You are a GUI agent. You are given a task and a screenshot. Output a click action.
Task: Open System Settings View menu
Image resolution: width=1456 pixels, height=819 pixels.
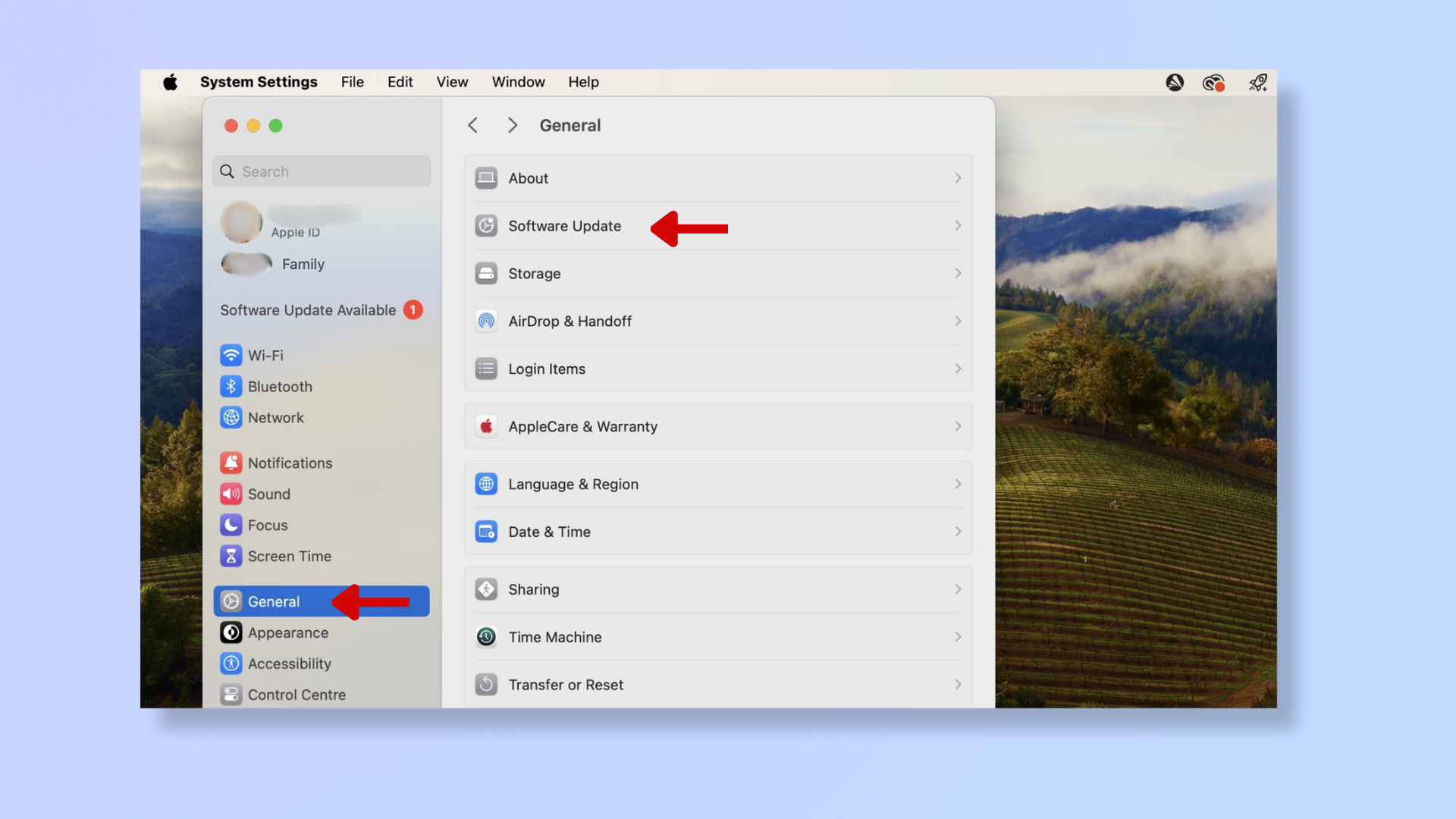click(x=452, y=81)
